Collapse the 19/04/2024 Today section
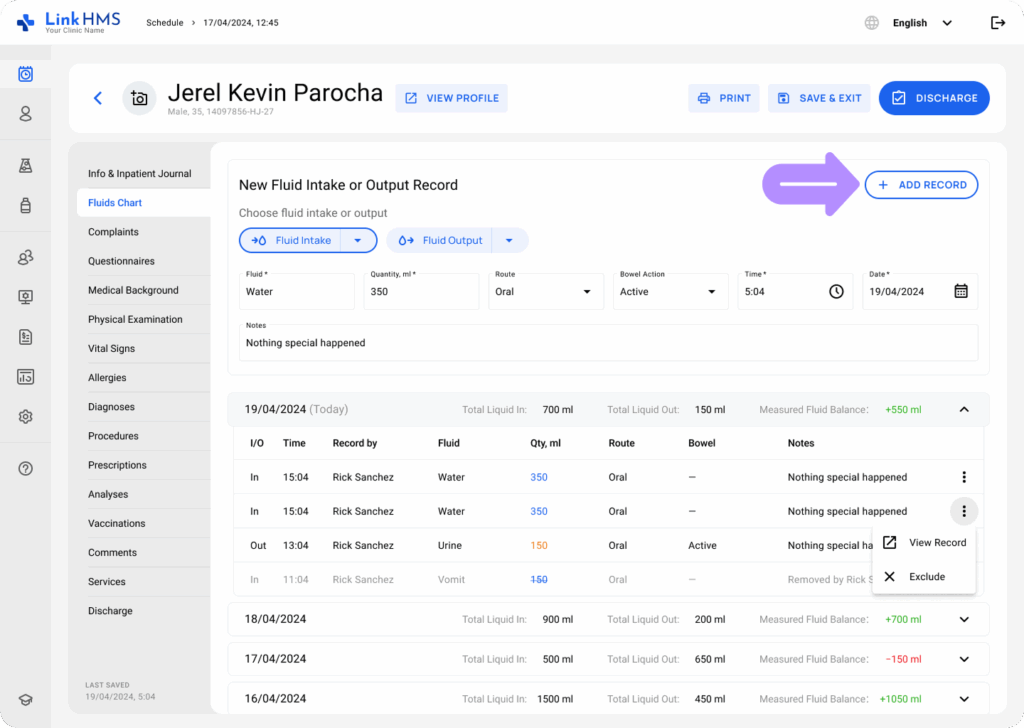This screenshot has height=728, width=1024. pyautogui.click(x=963, y=409)
